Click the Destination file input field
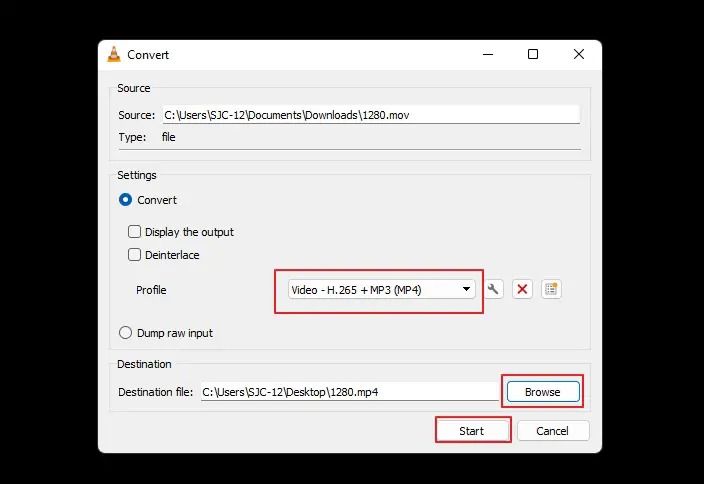 click(x=350, y=392)
